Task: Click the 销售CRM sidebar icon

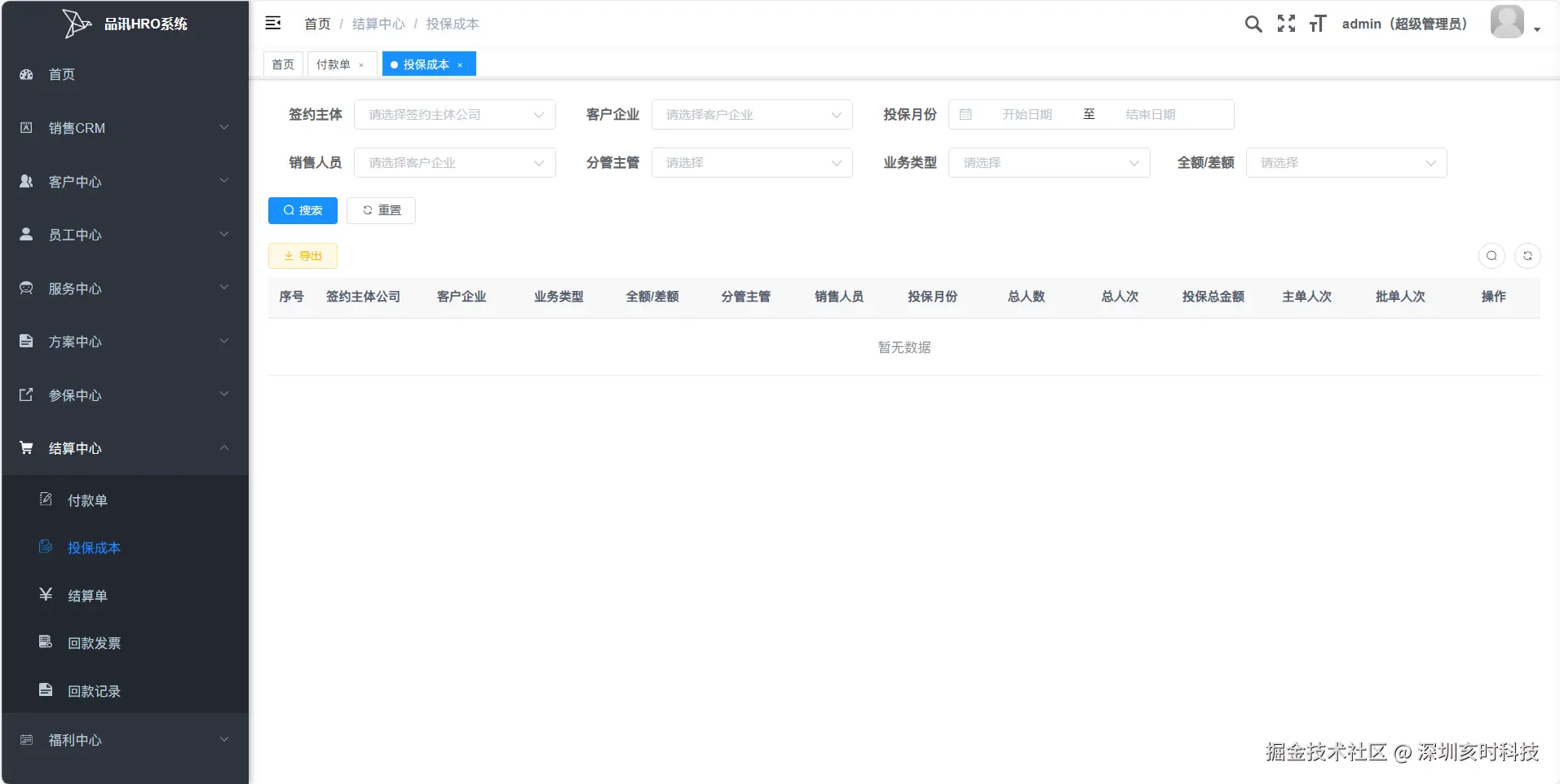Action: click(26, 127)
